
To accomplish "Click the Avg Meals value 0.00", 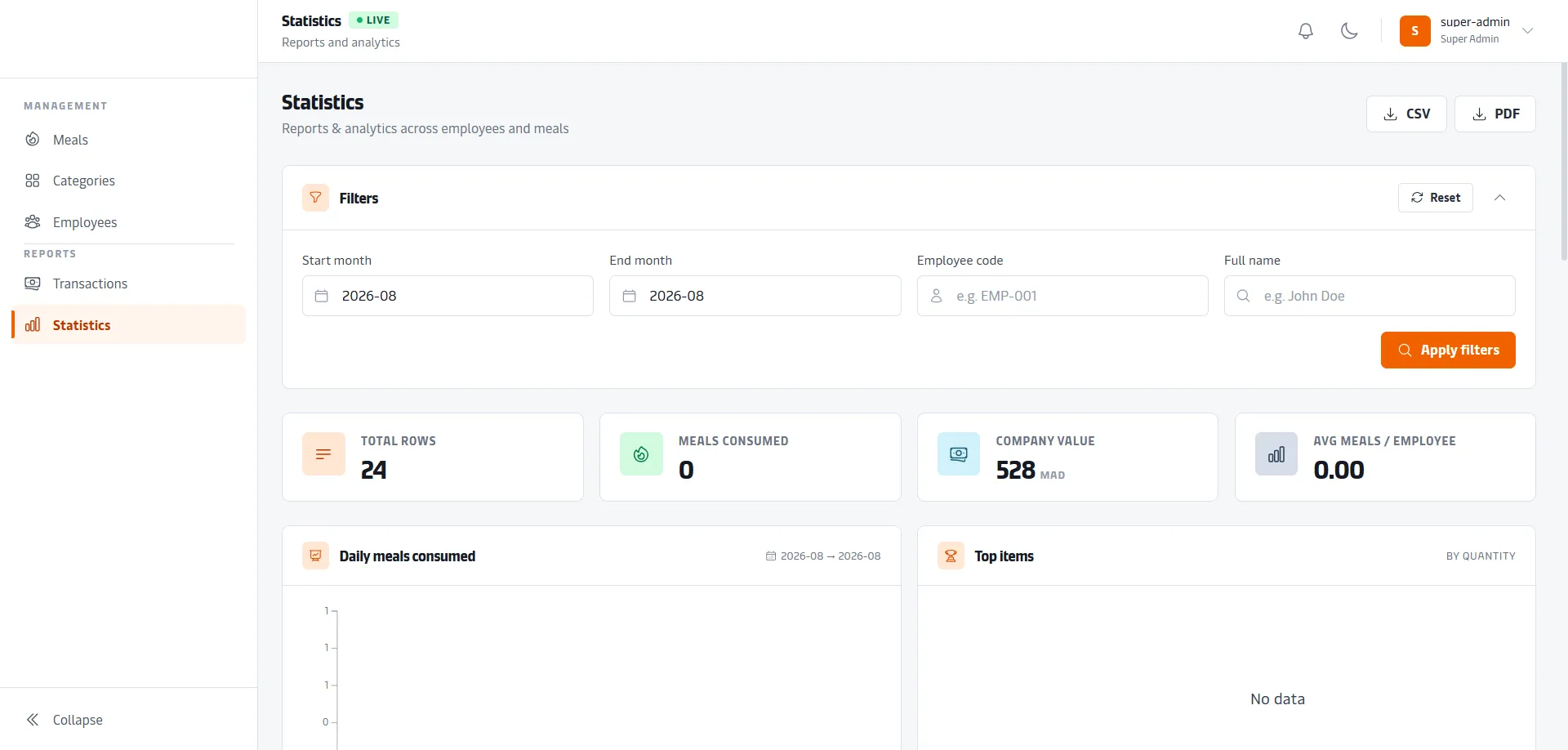I will [1339, 470].
